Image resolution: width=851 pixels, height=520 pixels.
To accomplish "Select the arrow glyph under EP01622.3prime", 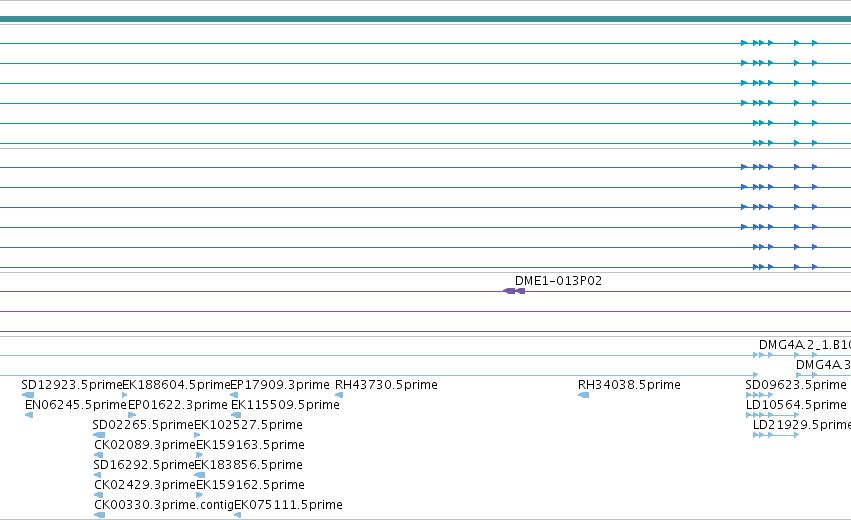I will (x=132, y=415).
